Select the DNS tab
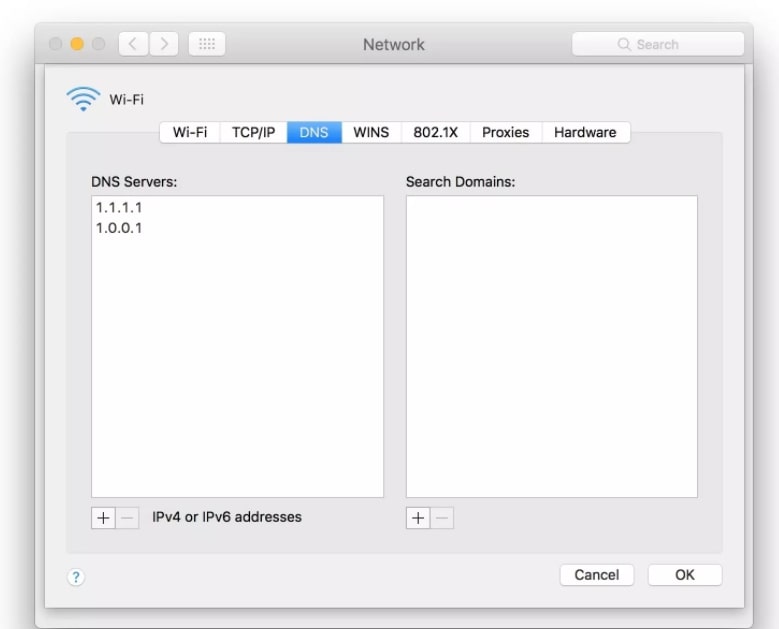Screen dimensions: 779x629 point(314,132)
